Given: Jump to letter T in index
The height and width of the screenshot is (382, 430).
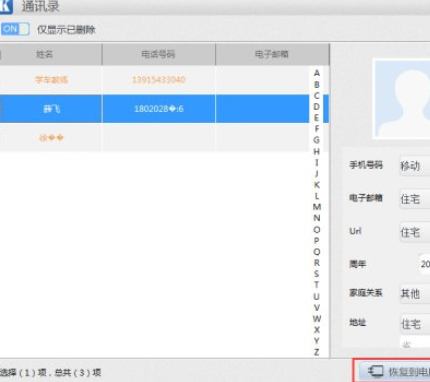Looking at the screenshot, I should (317, 285).
